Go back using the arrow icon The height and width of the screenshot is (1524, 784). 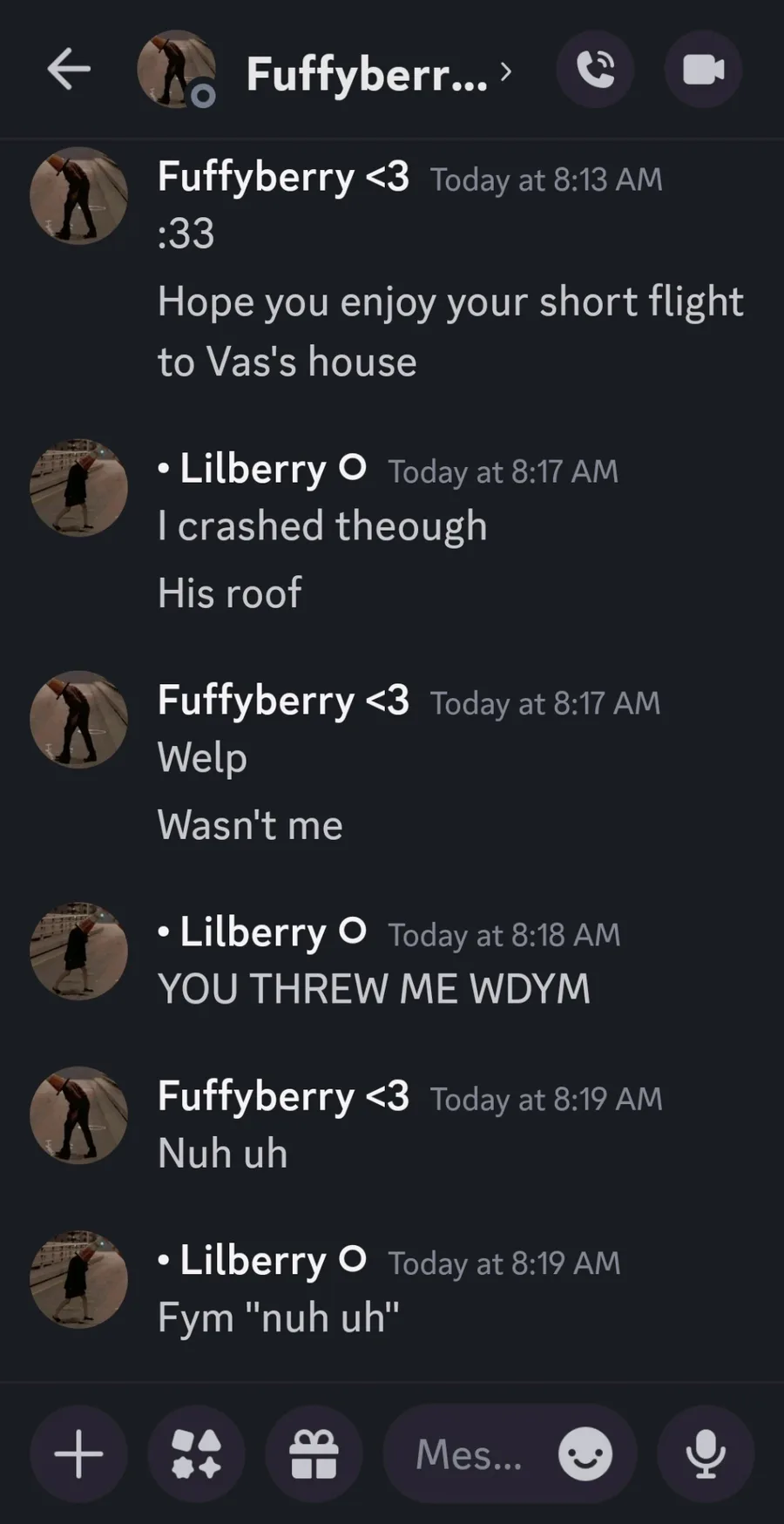[x=69, y=70]
